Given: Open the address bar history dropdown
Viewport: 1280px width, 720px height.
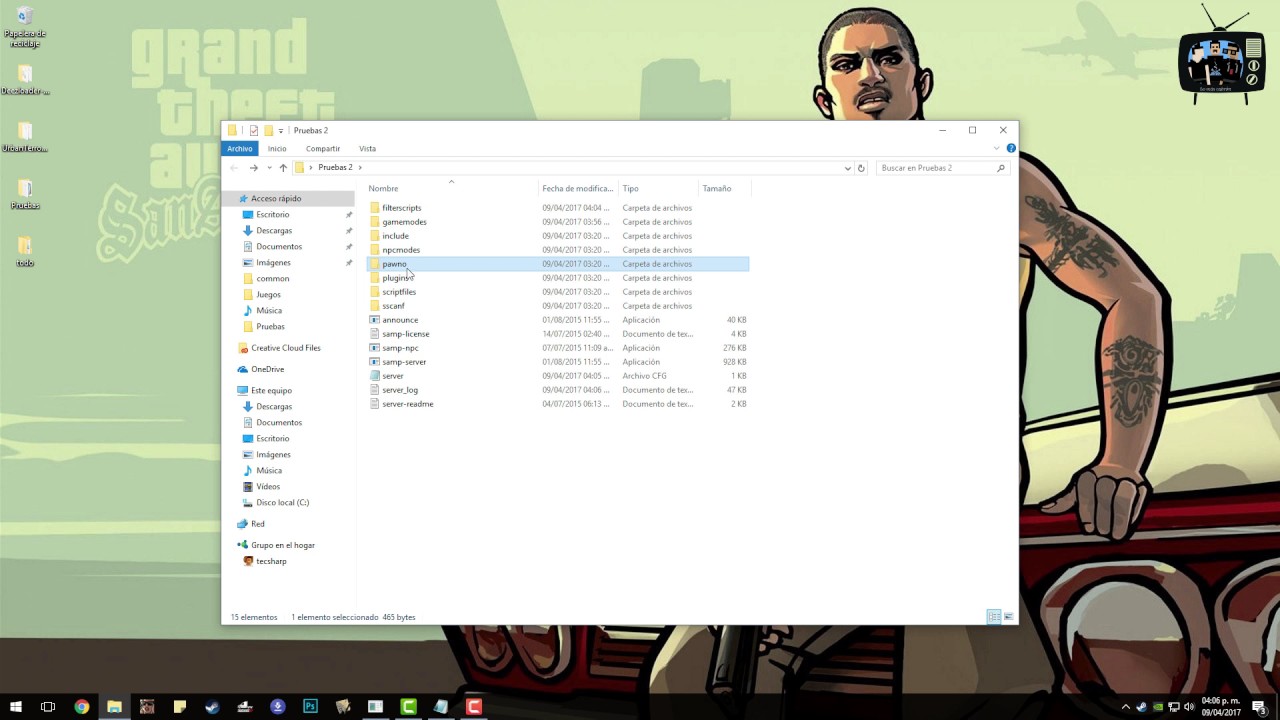Looking at the screenshot, I should pyautogui.click(x=848, y=168).
